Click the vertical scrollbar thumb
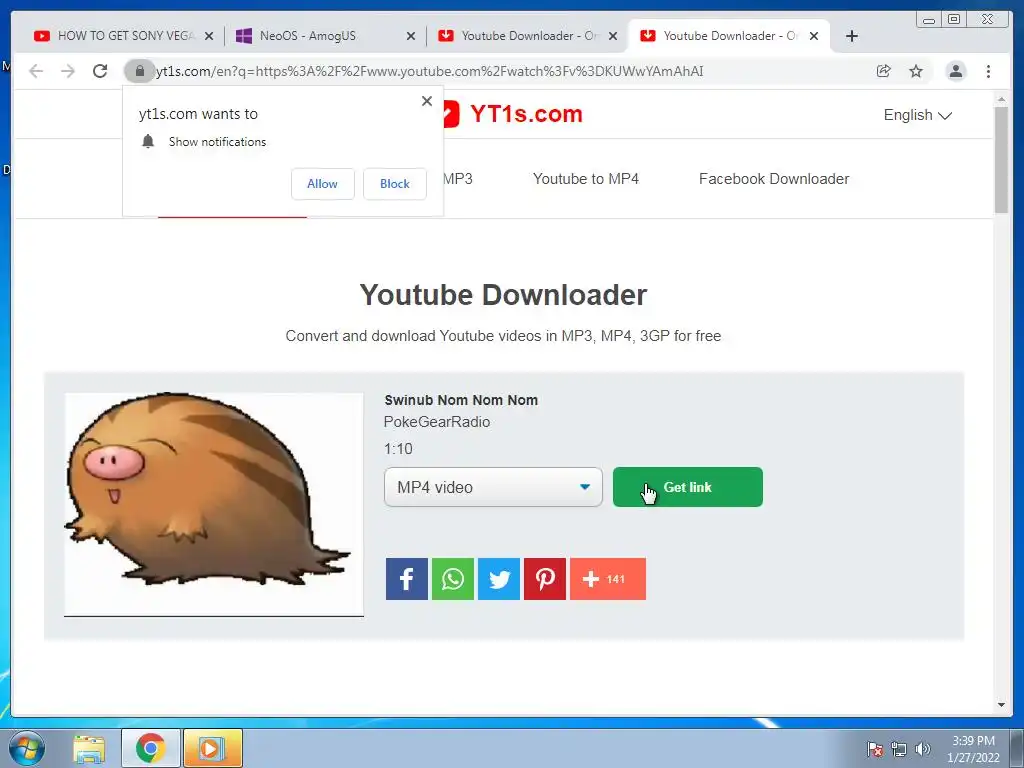This screenshot has height=768, width=1024. point(1001,160)
